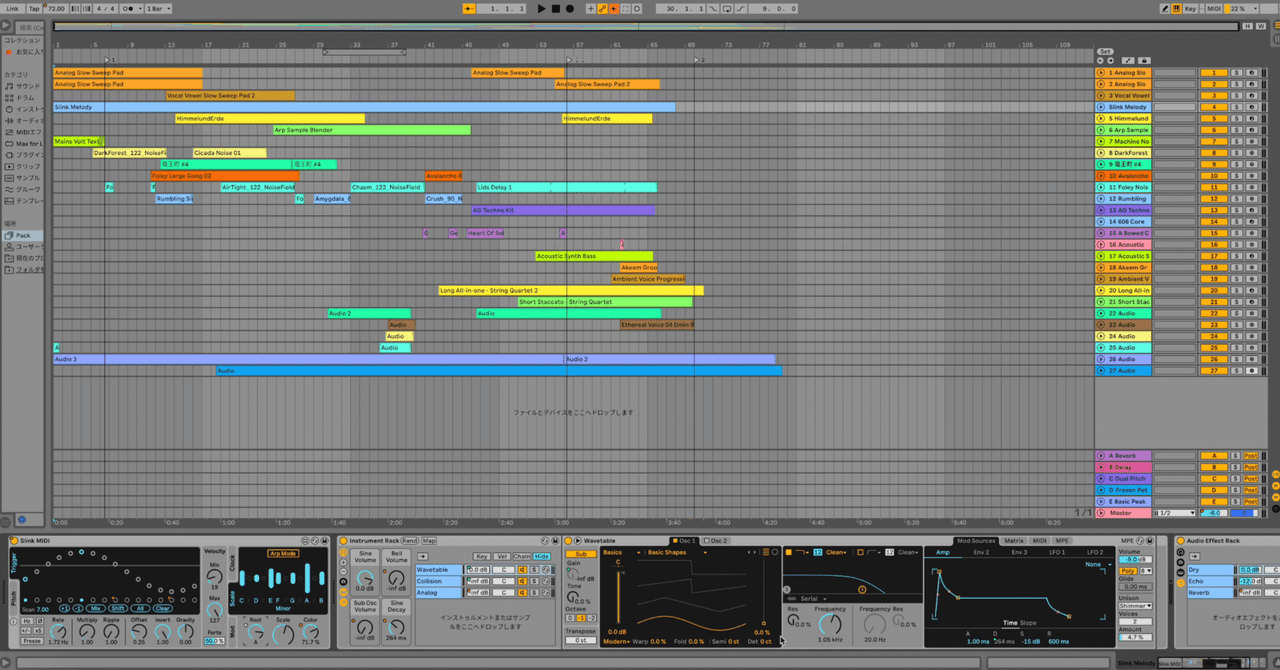The image size is (1280, 670).
Task: Mute the '1 Analog Slo' track activator
Action: 1213,72
